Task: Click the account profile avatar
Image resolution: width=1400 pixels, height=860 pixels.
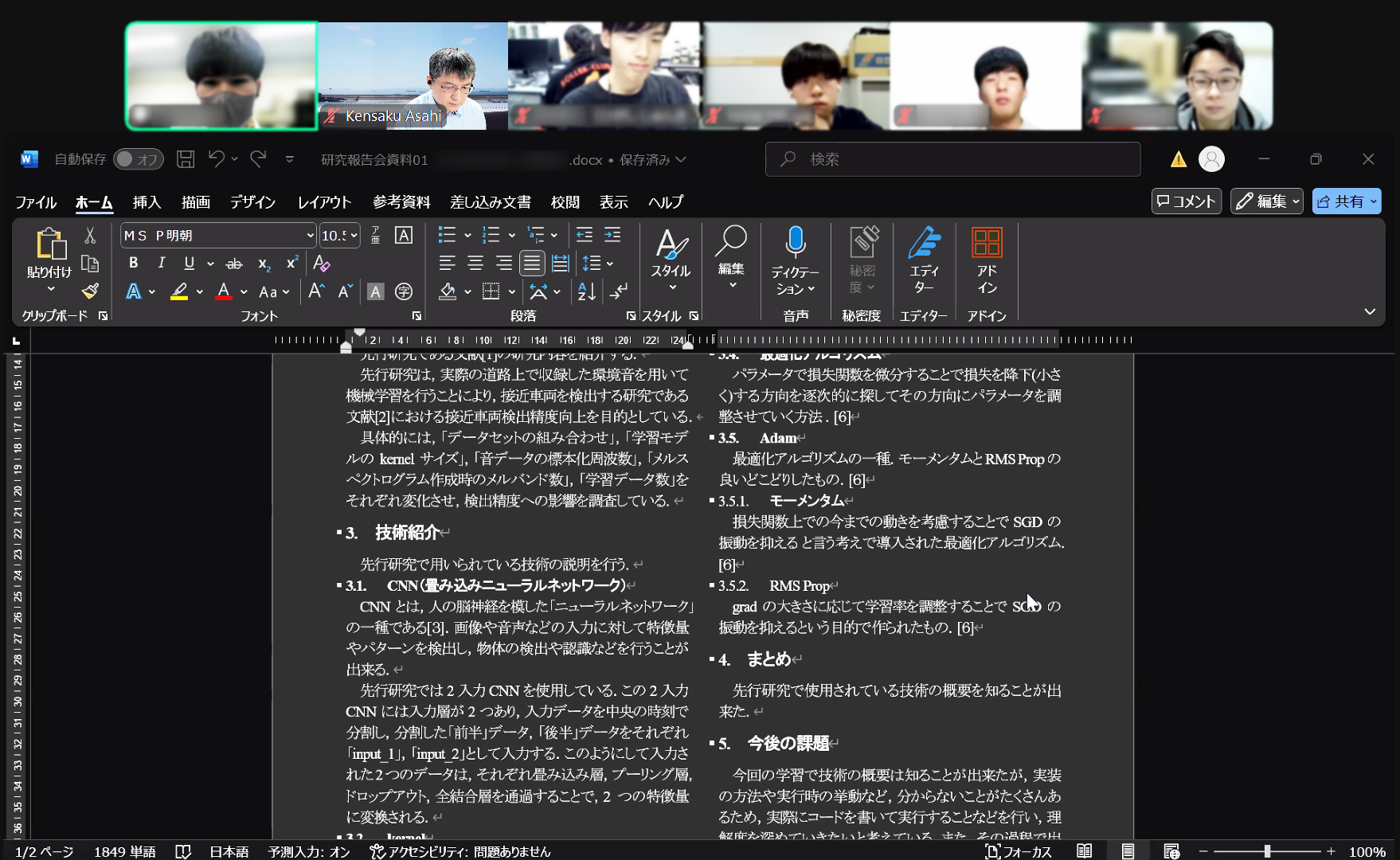Action: (1211, 159)
